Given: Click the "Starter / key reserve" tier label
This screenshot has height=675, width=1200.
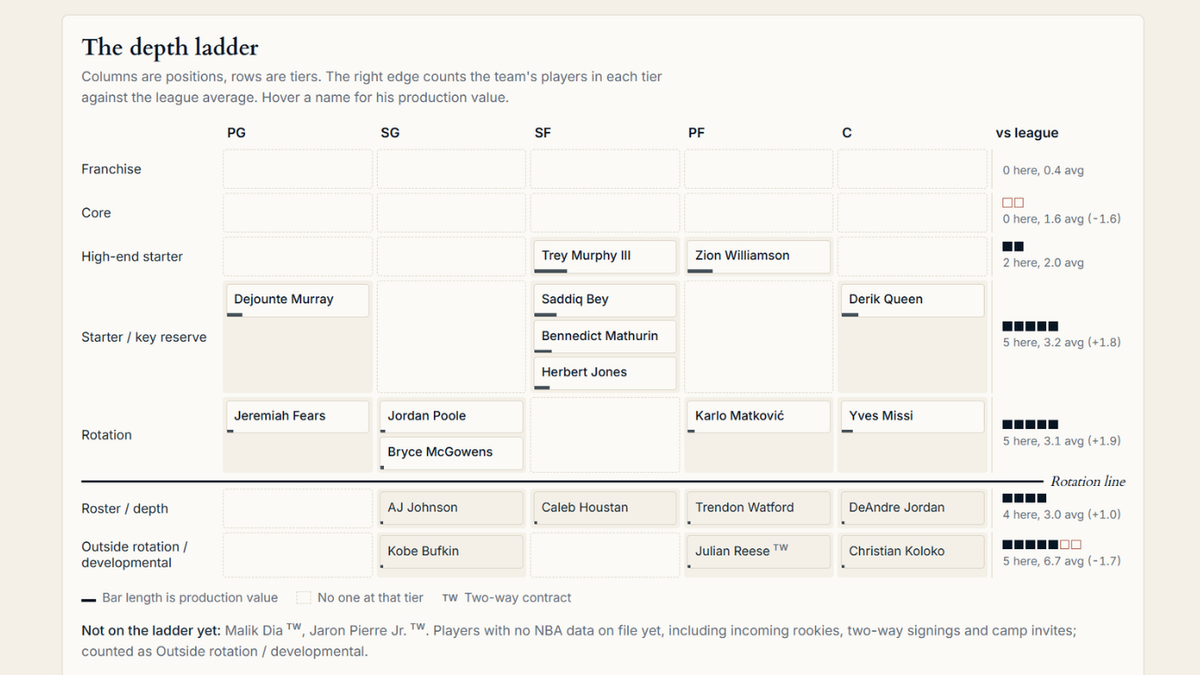Looking at the screenshot, I should click(144, 338).
